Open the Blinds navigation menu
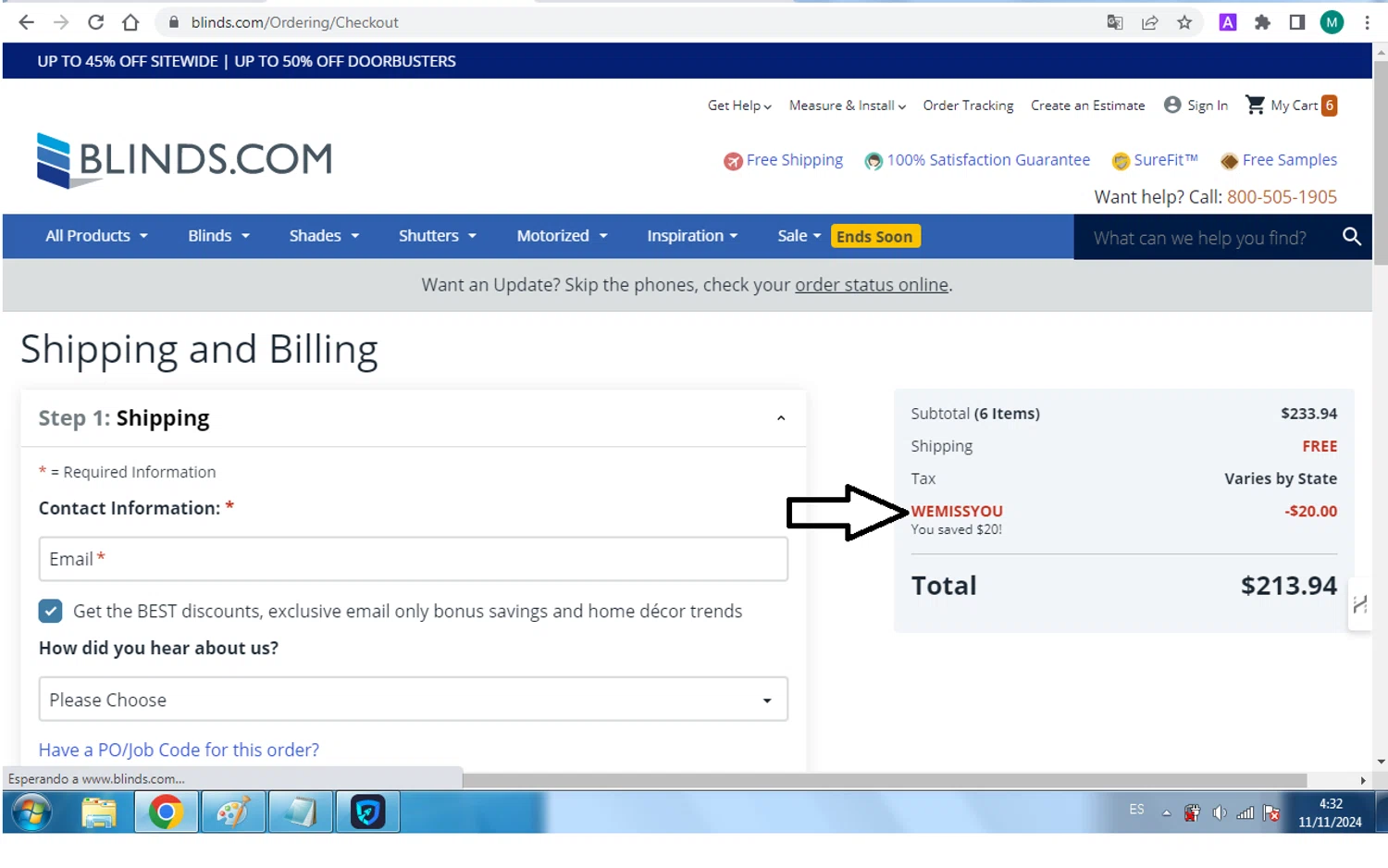 pos(218,236)
